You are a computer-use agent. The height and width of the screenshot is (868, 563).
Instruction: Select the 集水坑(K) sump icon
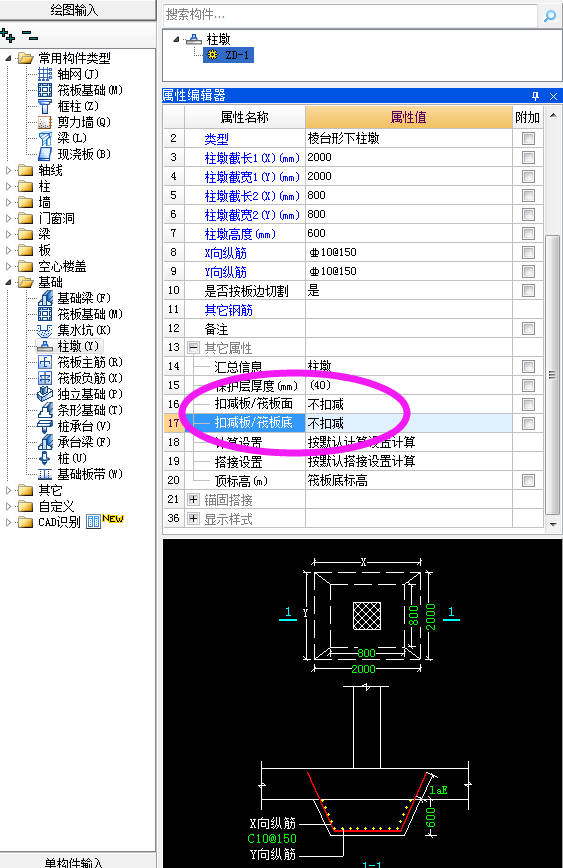(x=44, y=330)
